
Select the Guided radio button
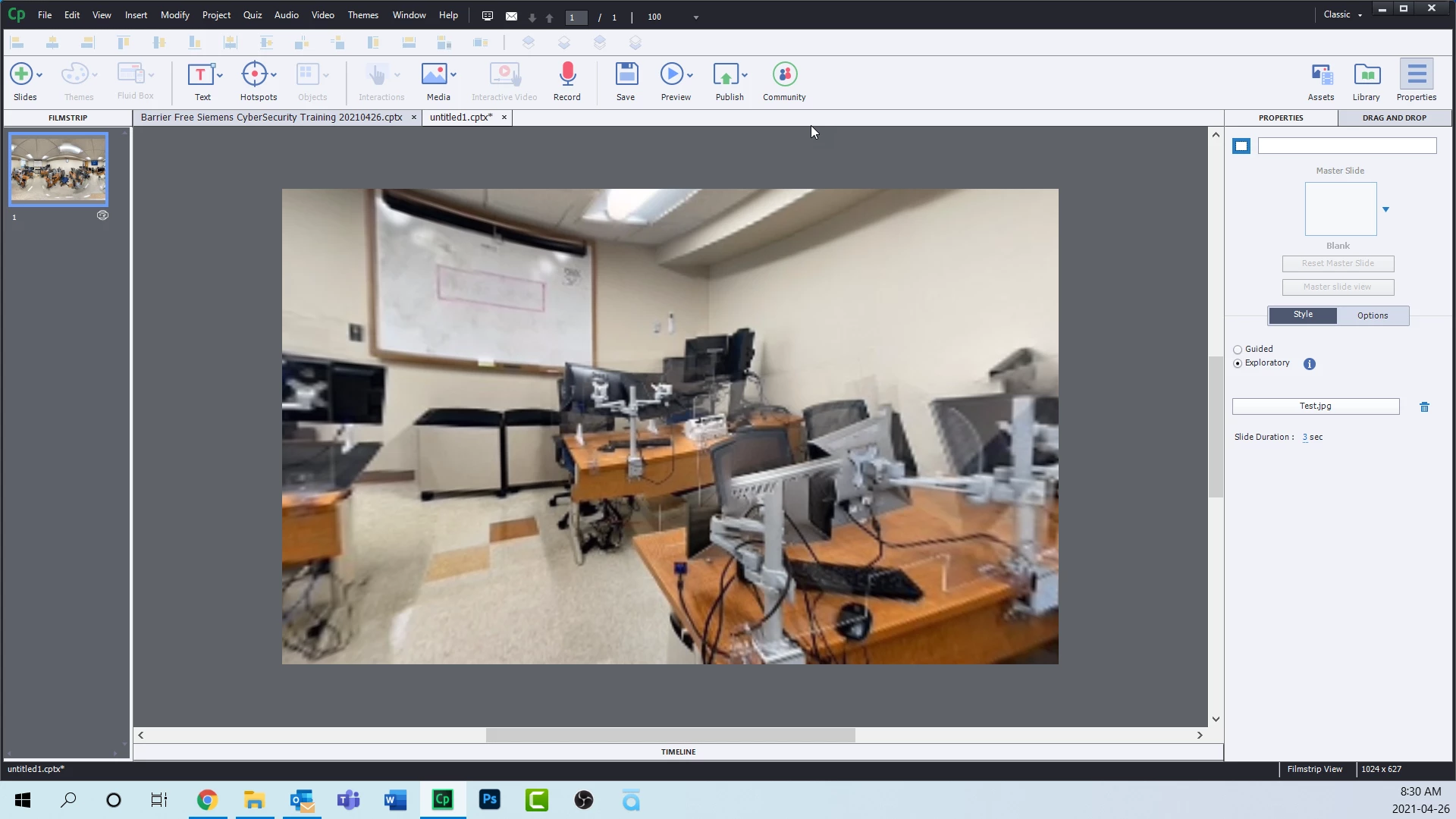[1238, 350]
